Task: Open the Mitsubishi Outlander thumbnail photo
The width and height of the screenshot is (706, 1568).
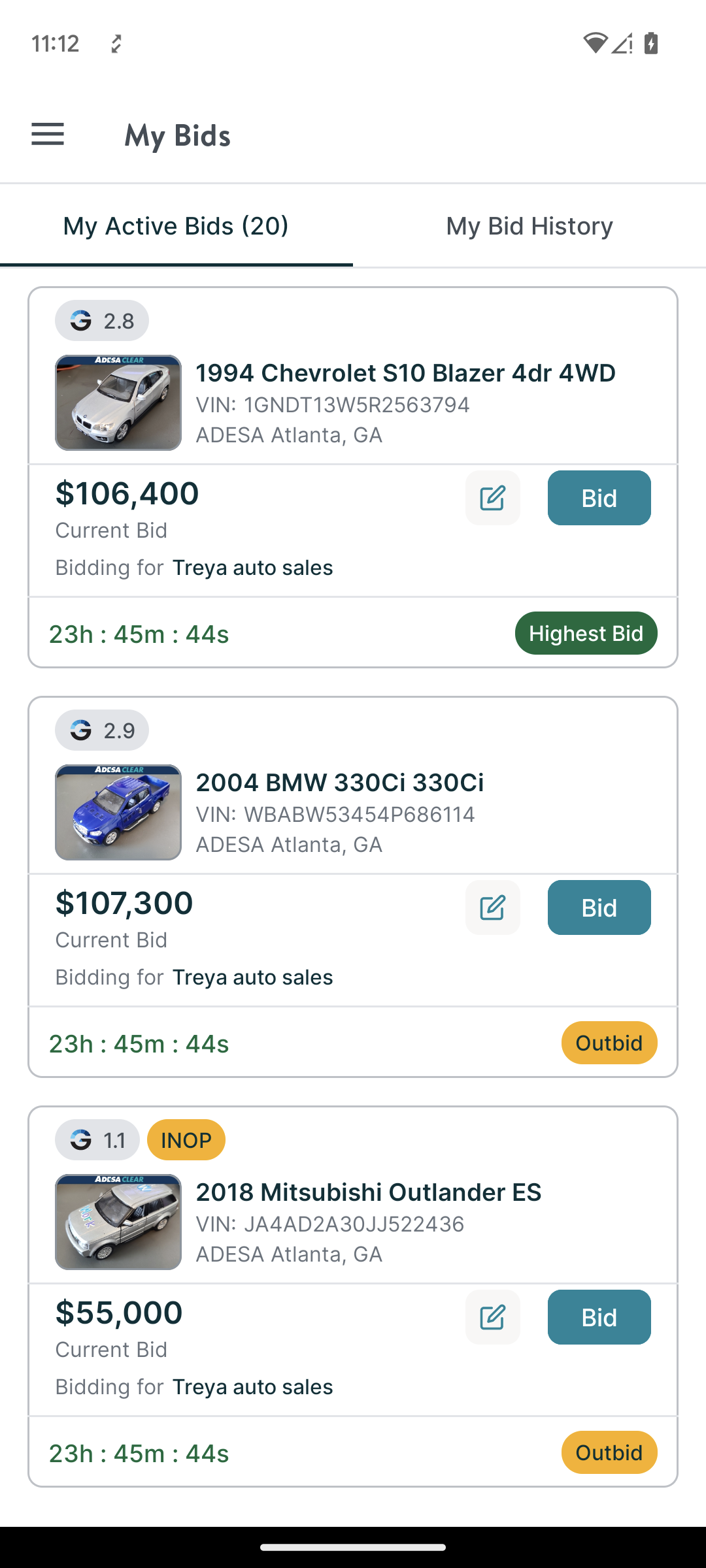Action: (x=118, y=1222)
